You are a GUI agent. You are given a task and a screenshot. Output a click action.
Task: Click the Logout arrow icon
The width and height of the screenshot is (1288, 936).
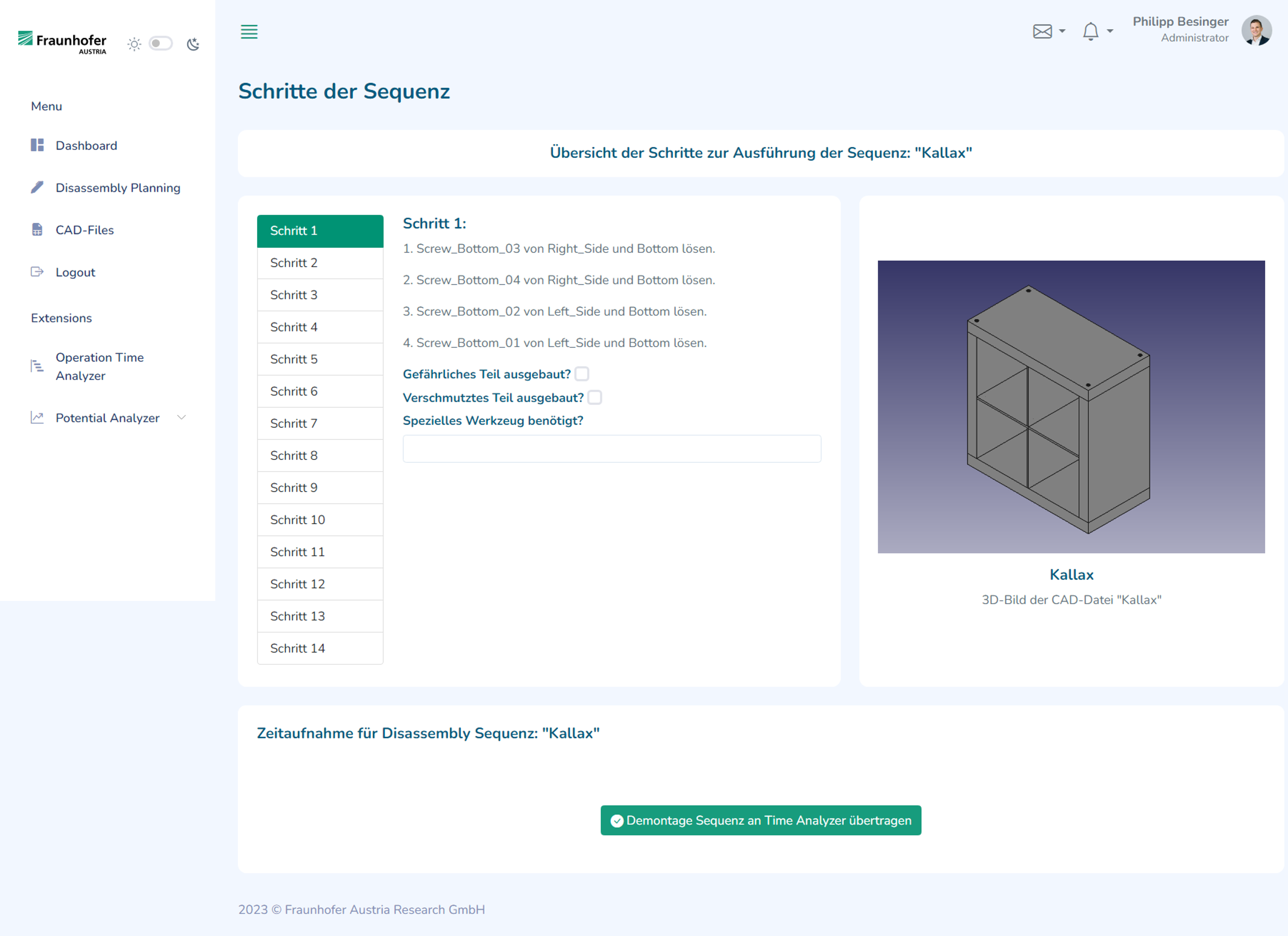pos(37,272)
